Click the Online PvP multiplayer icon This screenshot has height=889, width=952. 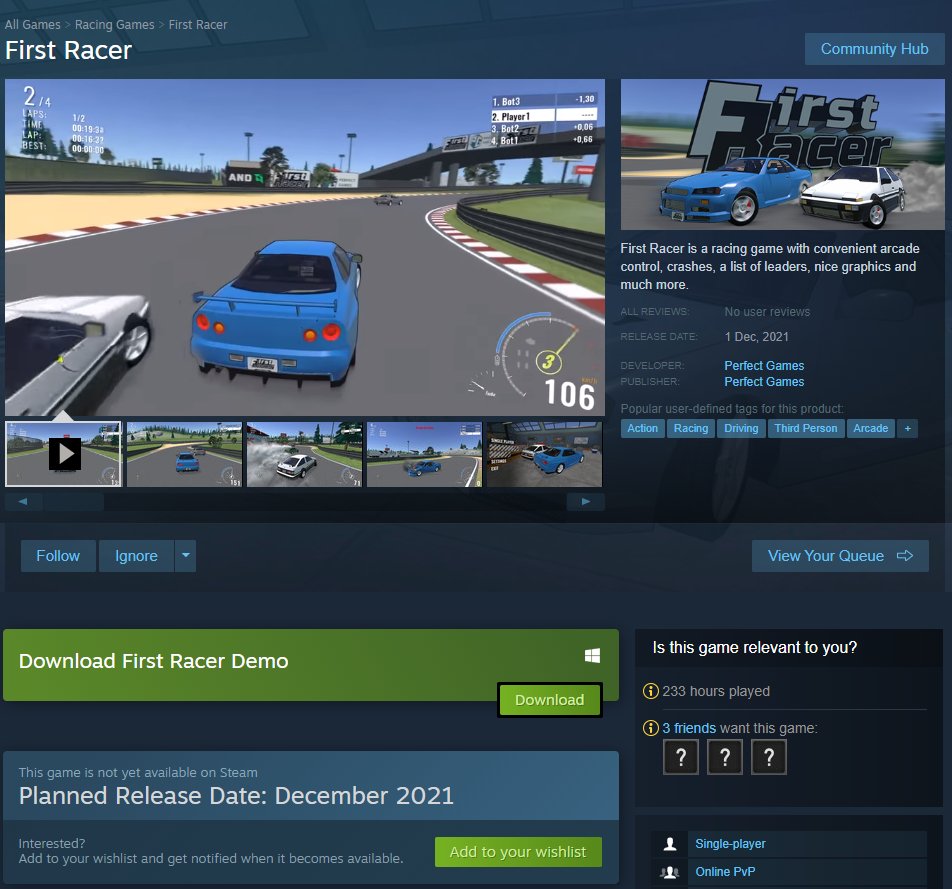(670, 872)
